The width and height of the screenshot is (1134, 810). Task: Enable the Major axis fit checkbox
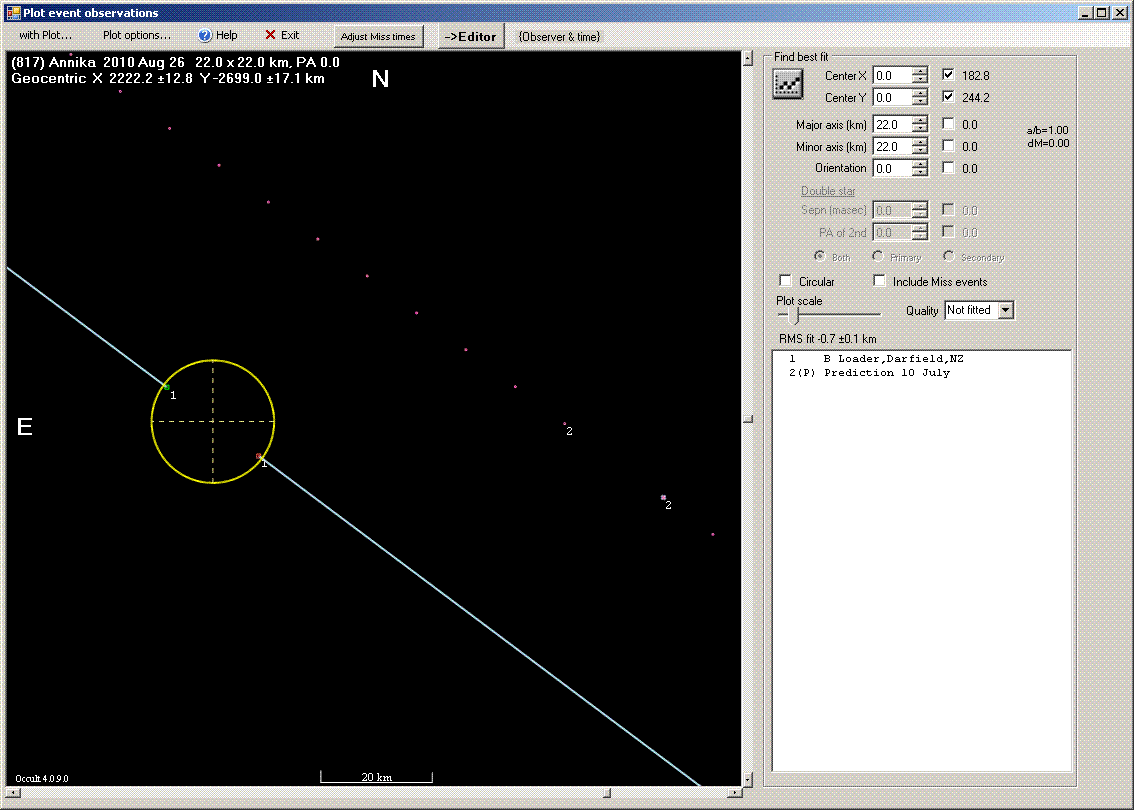pos(948,124)
